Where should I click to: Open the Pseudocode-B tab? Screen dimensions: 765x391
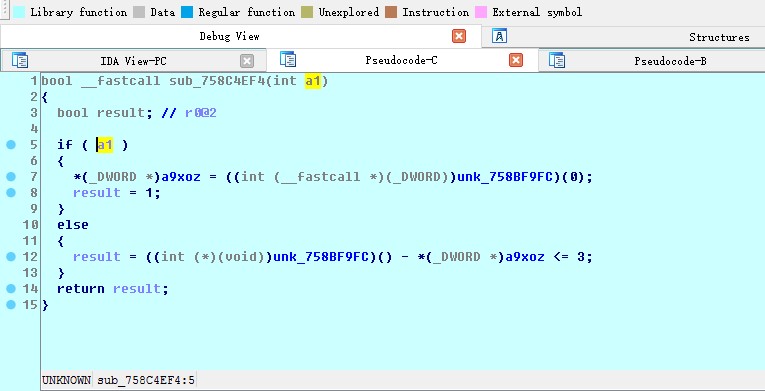coord(670,61)
